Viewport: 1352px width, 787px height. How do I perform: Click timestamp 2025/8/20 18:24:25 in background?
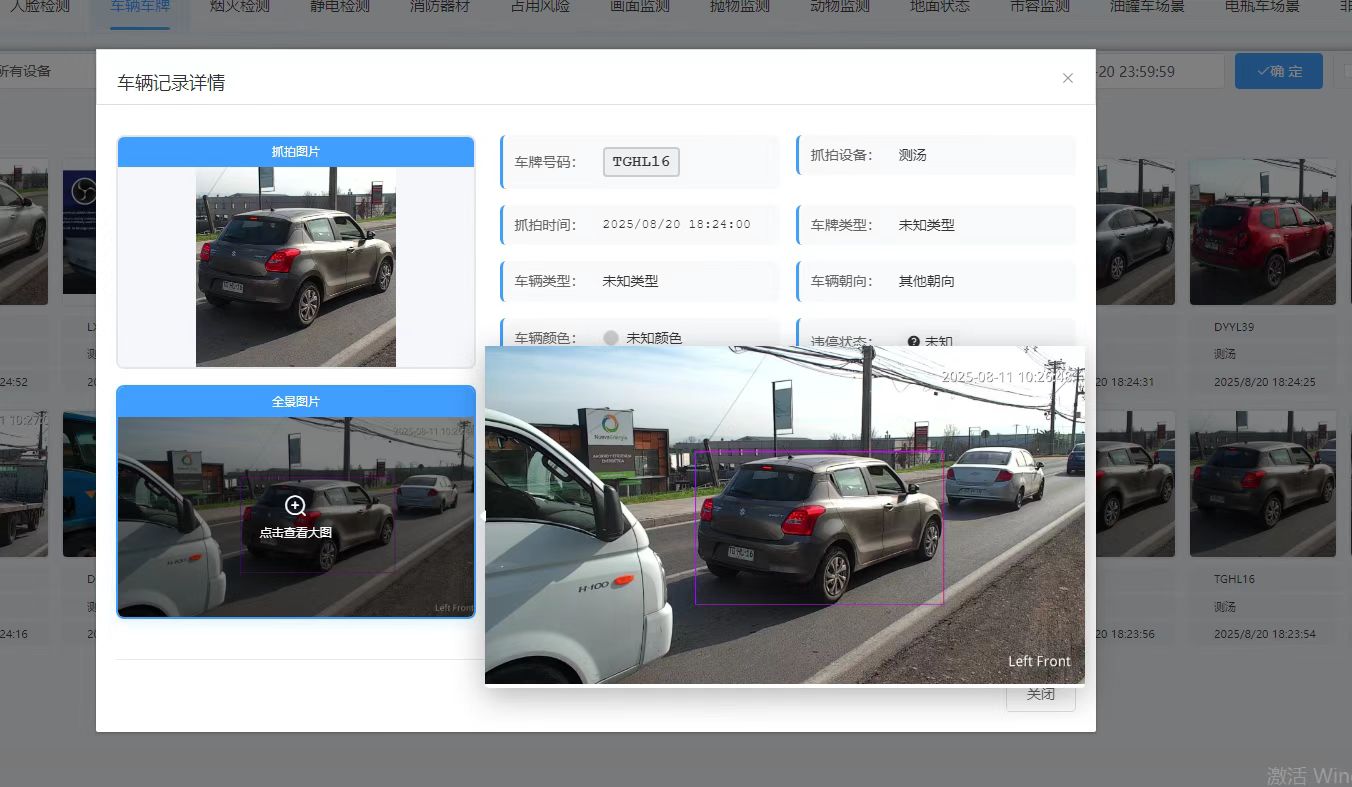pos(1265,382)
